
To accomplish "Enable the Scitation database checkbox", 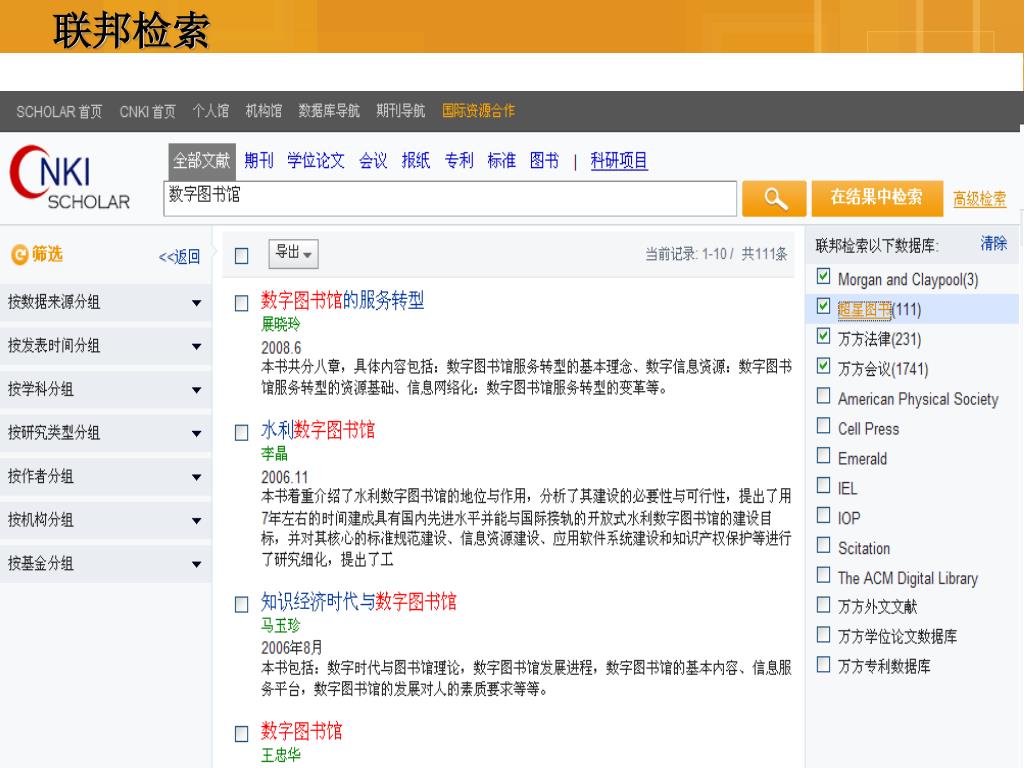I will [824, 545].
